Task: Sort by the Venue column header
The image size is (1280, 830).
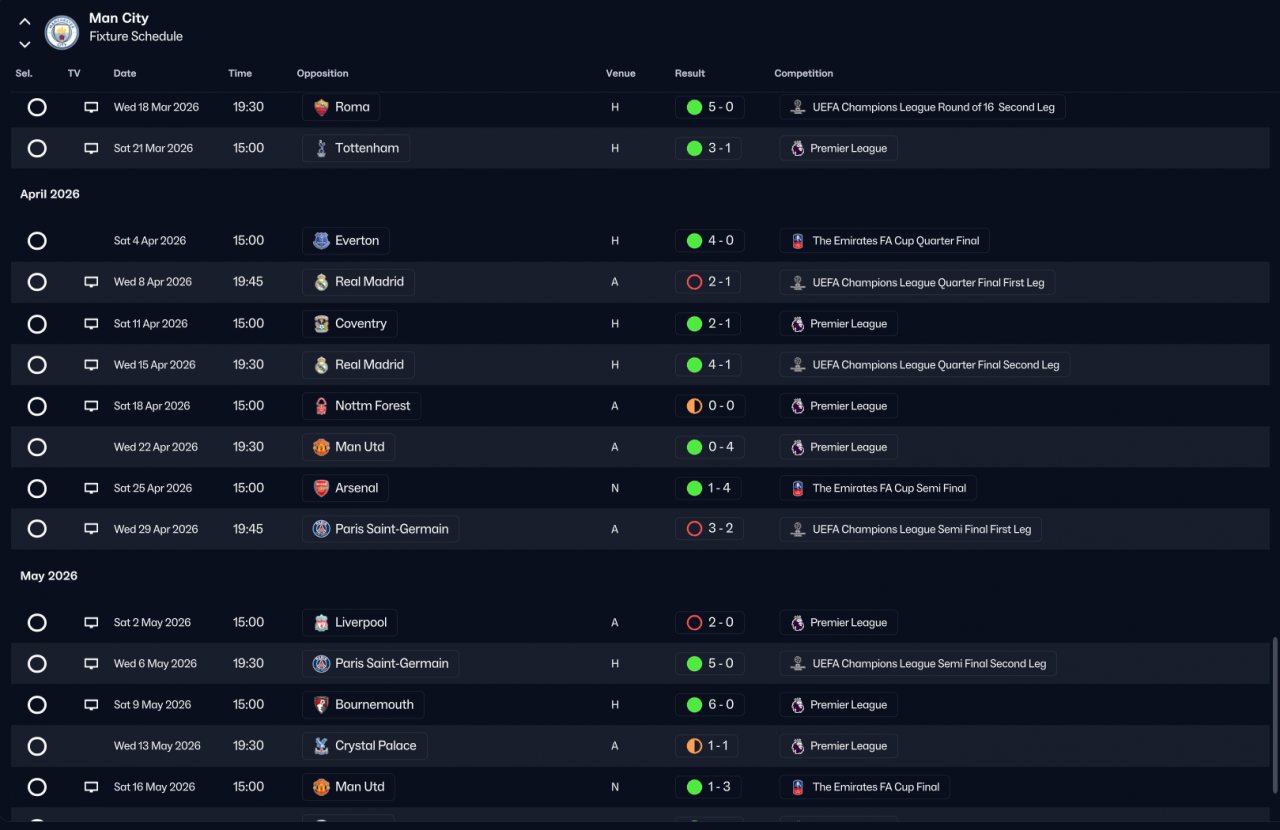Action: (x=620, y=74)
